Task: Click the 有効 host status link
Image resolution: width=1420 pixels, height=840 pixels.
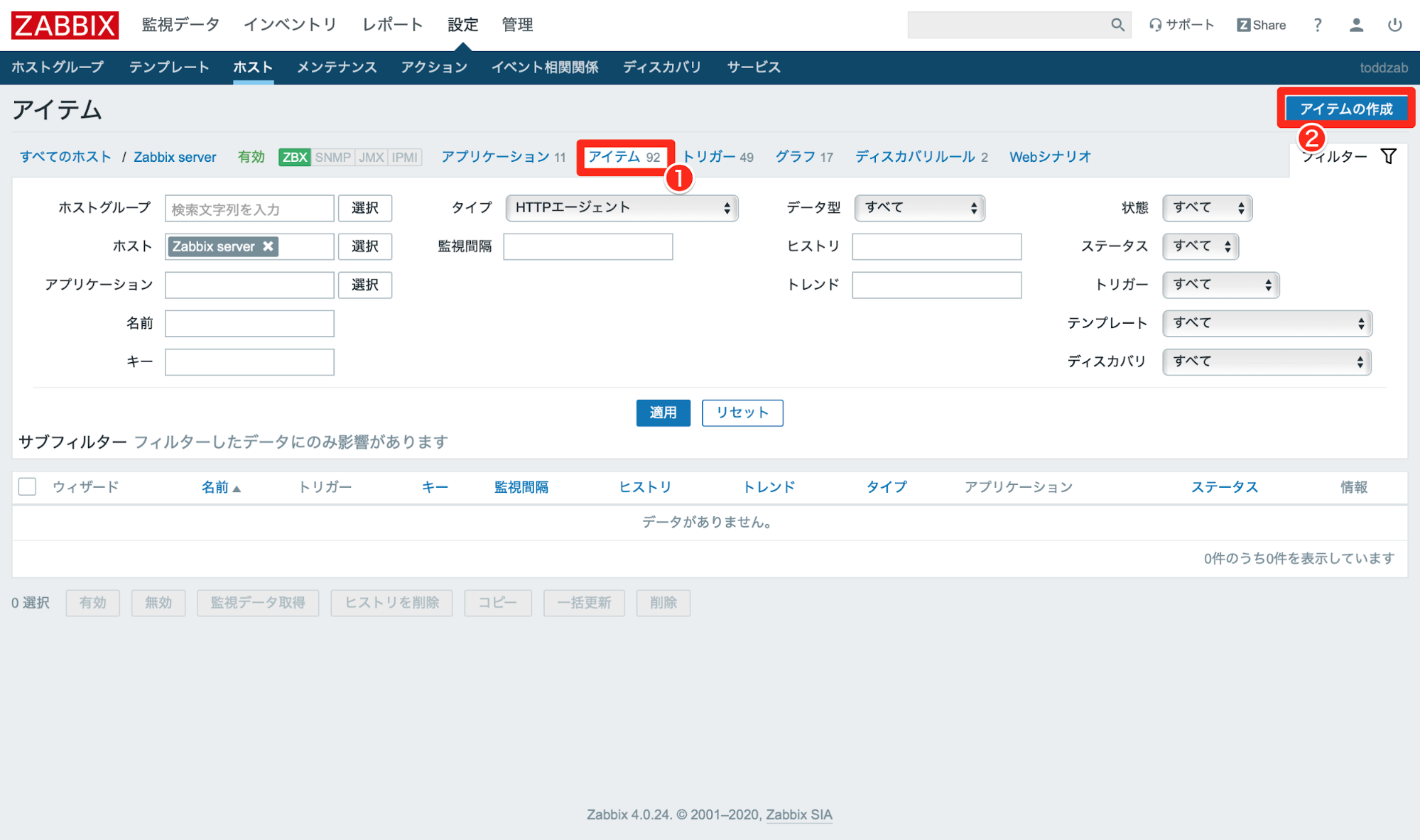Action: [x=251, y=157]
